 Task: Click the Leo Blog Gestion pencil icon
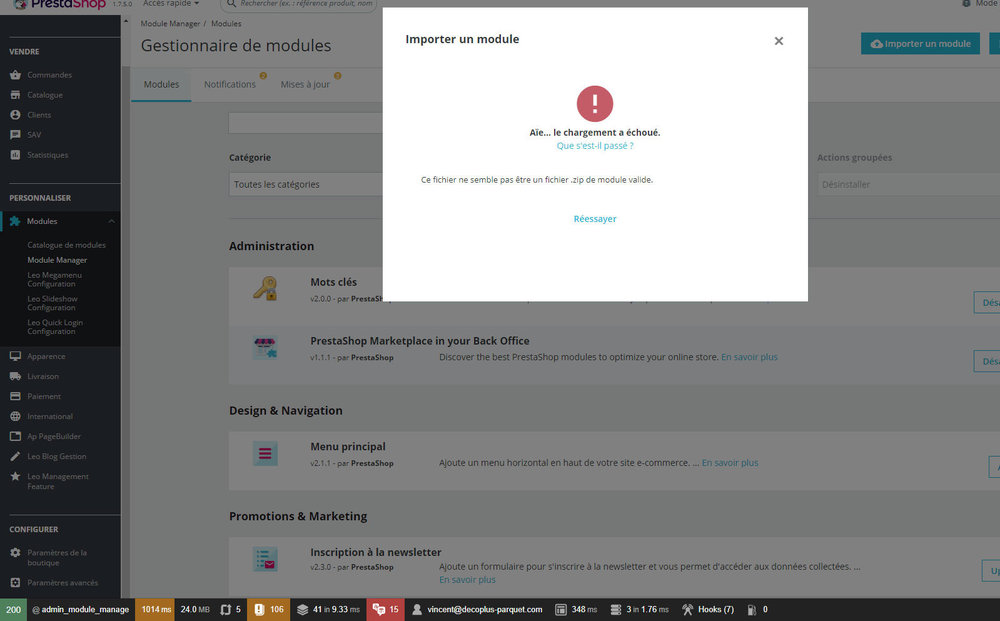(15, 456)
